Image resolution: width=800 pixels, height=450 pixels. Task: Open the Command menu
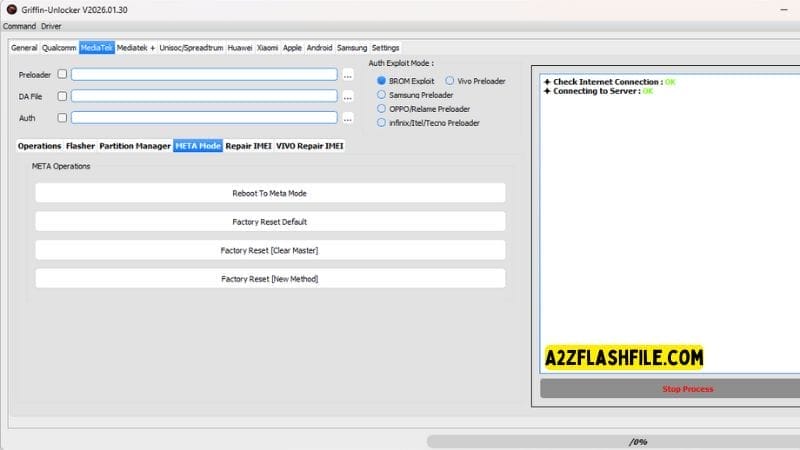[x=19, y=26]
